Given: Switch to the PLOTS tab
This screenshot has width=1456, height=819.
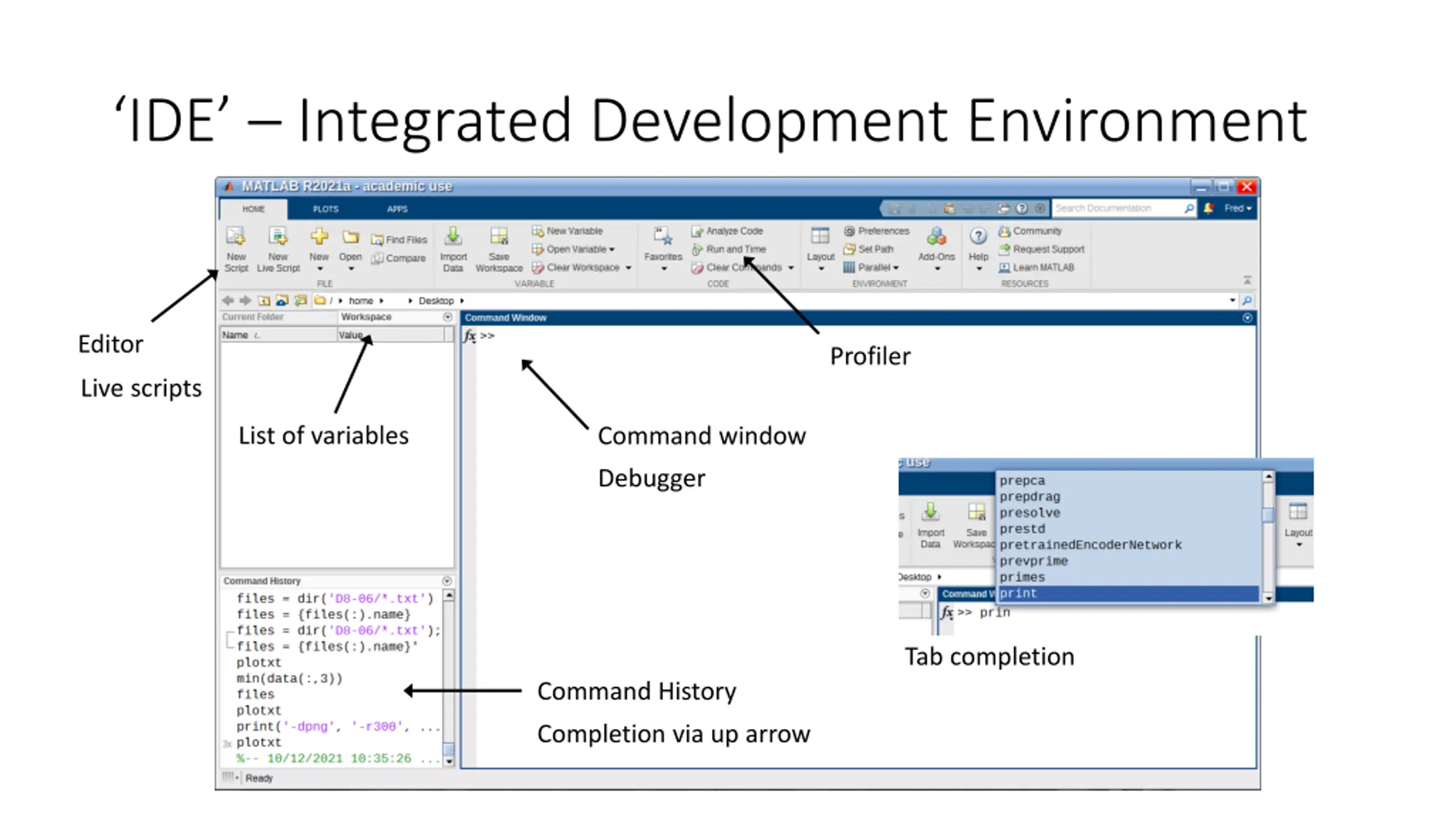Looking at the screenshot, I should [325, 209].
